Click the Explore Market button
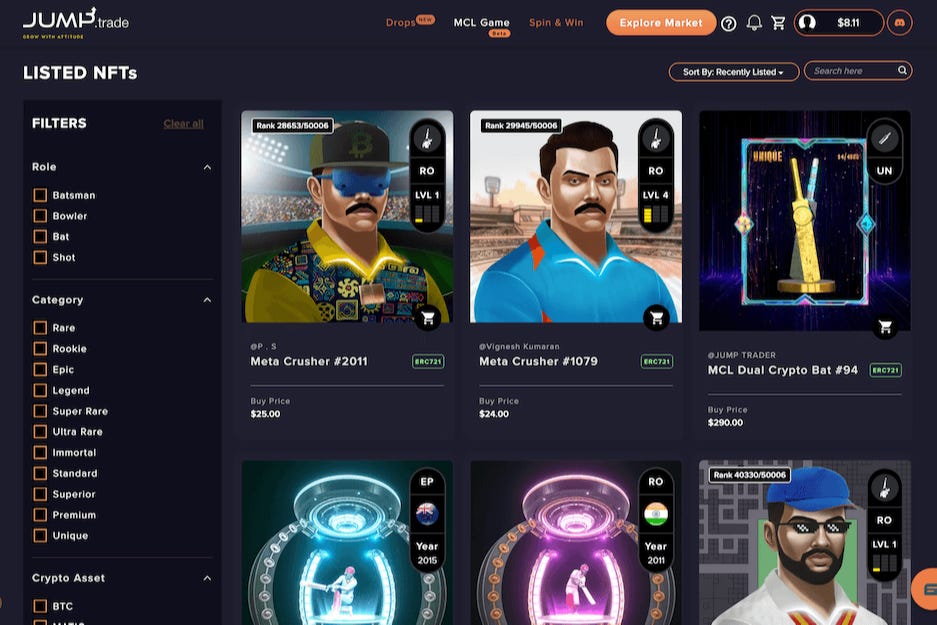The image size is (937, 625). tap(661, 23)
